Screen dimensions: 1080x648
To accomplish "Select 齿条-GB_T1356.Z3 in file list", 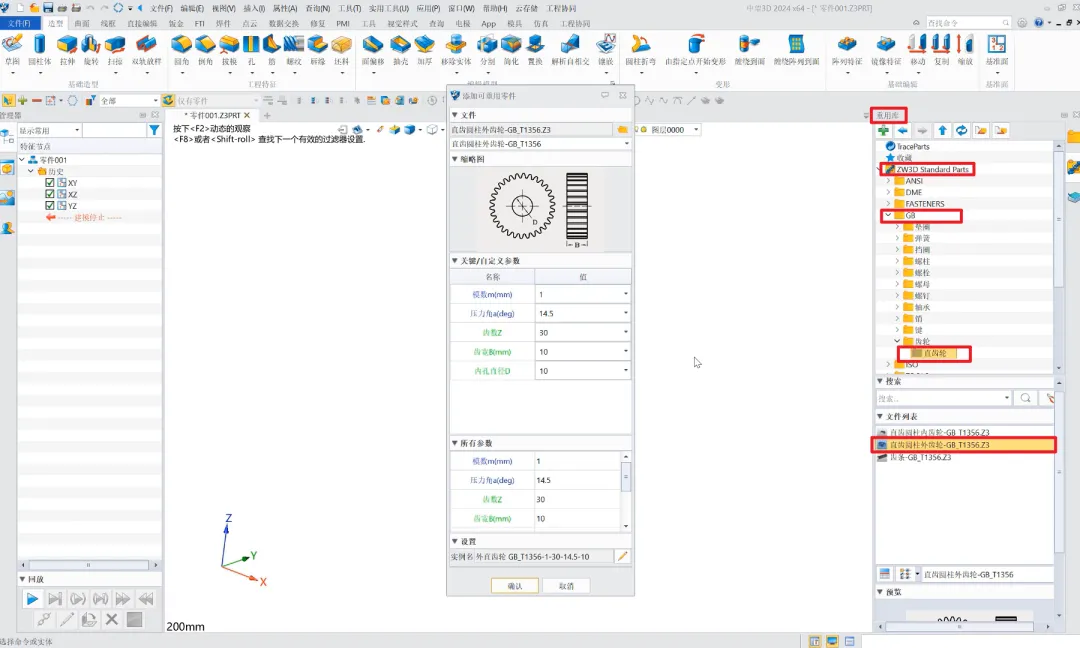I will coord(920,457).
